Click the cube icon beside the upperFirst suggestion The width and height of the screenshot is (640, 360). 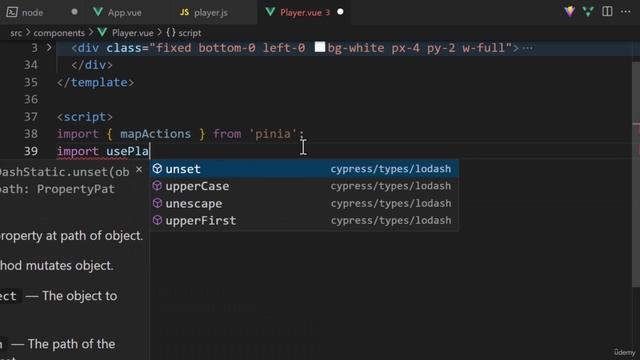click(x=157, y=220)
